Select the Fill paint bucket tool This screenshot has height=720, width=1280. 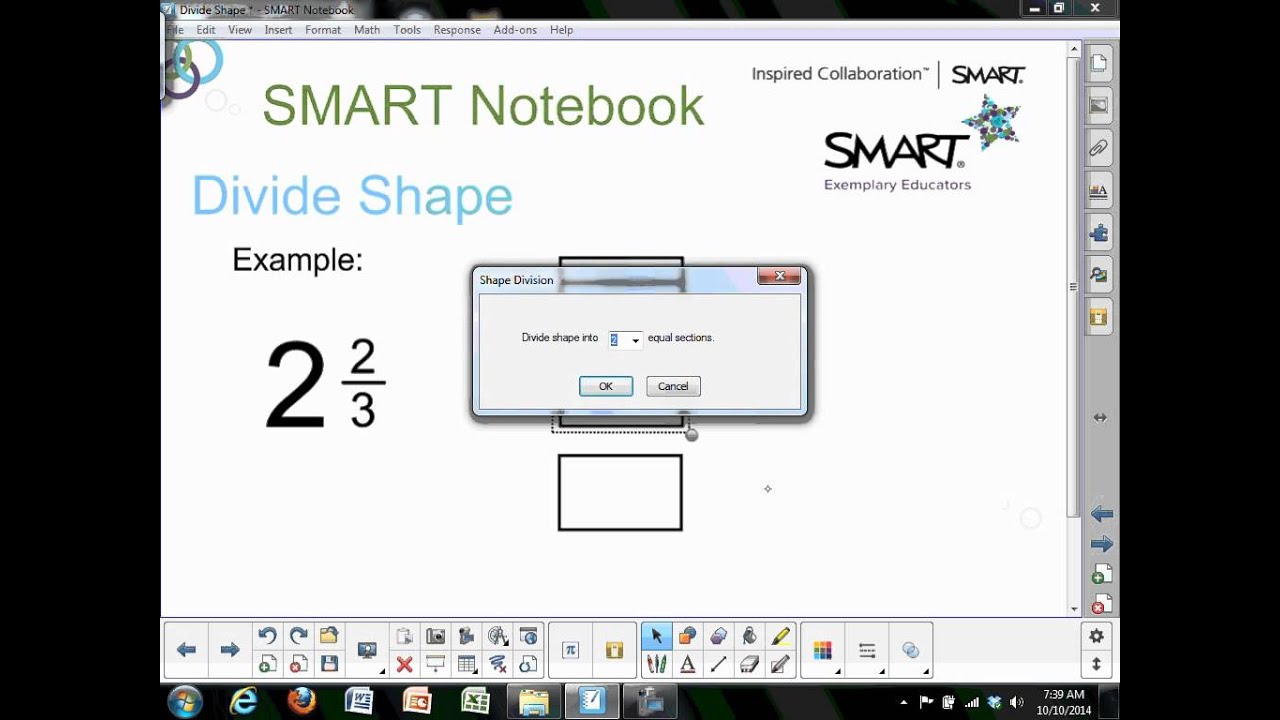tap(749, 636)
